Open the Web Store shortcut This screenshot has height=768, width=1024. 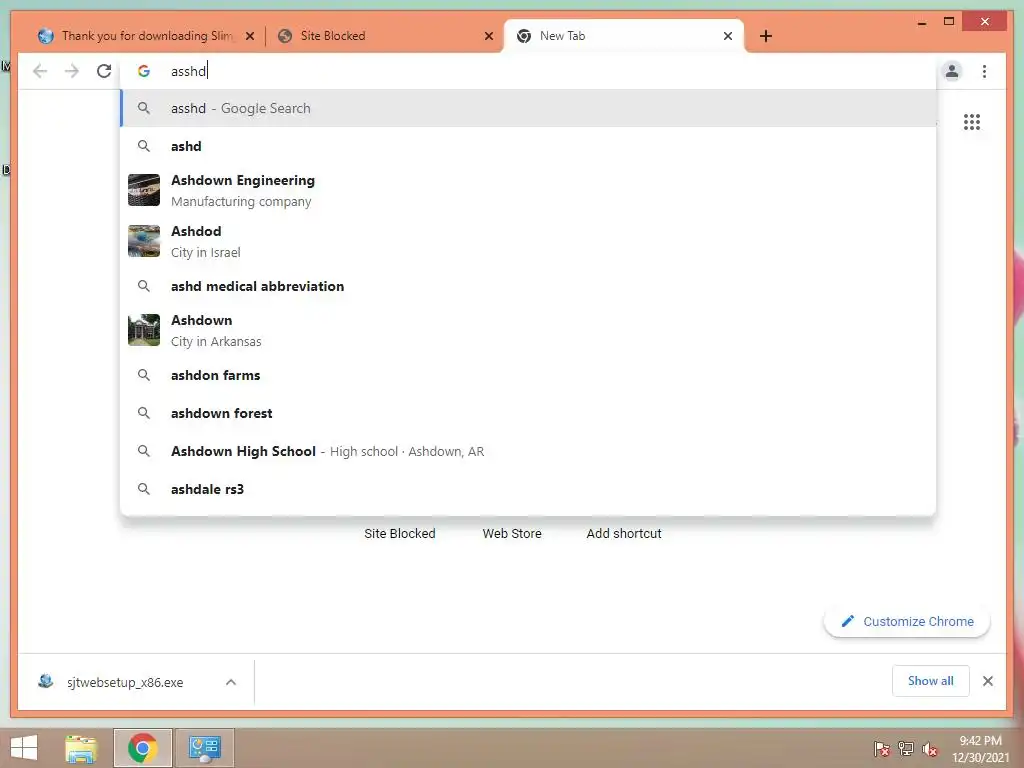click(x=512, y=534)
